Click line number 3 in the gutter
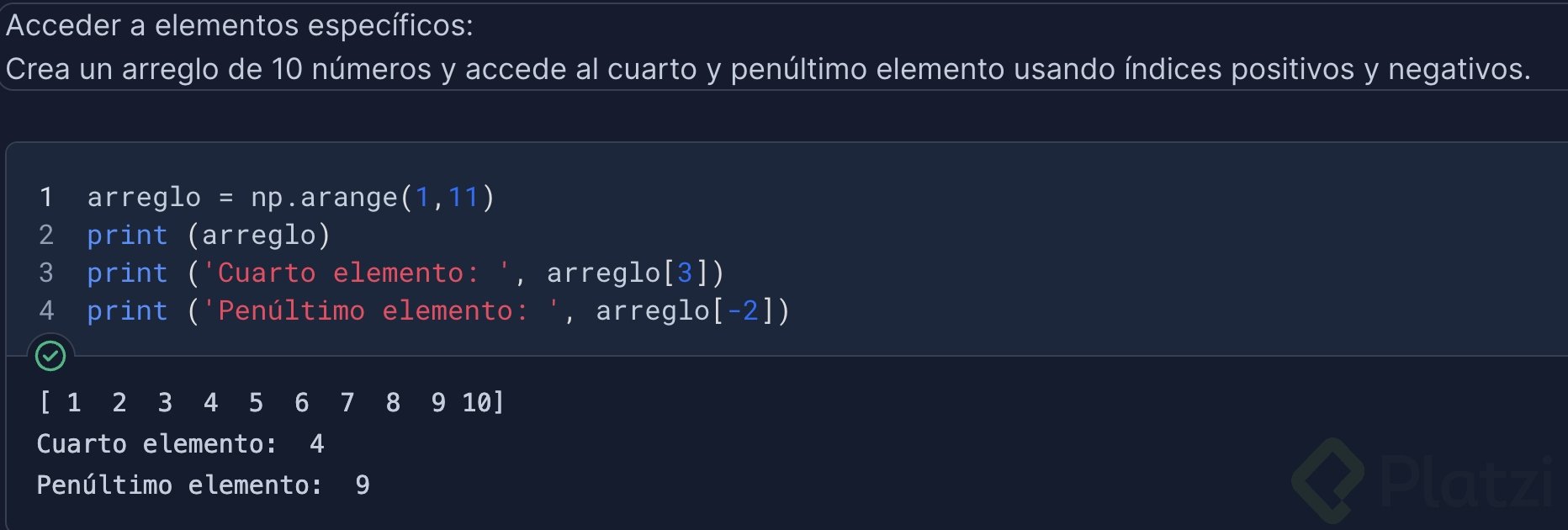This screenshot has height=530, width=1568. (46, 273)
